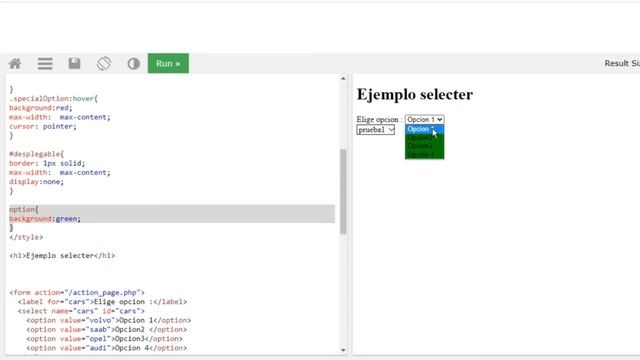Run the code with the green button

[168, 63]
